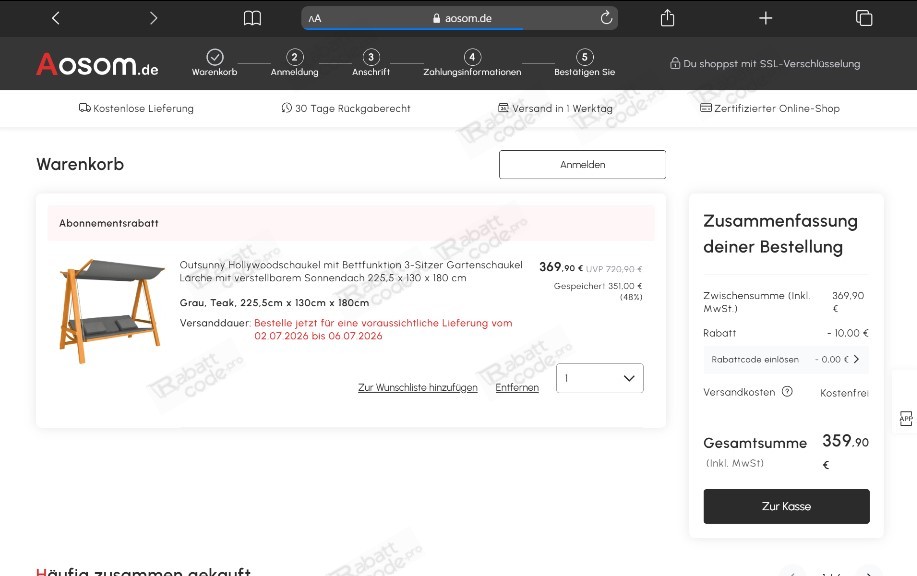
Task: Reload the aosom.de page
Action: click(606, 18)
